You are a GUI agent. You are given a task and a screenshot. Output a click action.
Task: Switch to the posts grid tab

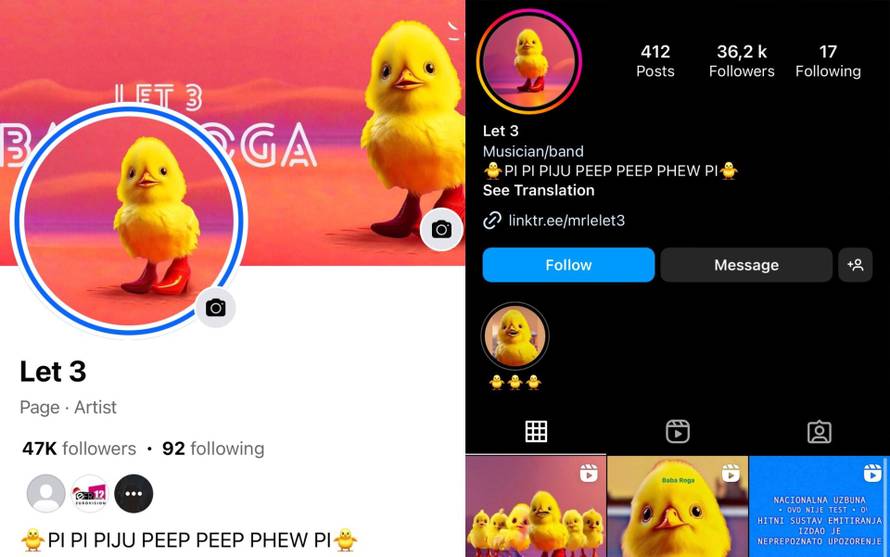(536, 432)
